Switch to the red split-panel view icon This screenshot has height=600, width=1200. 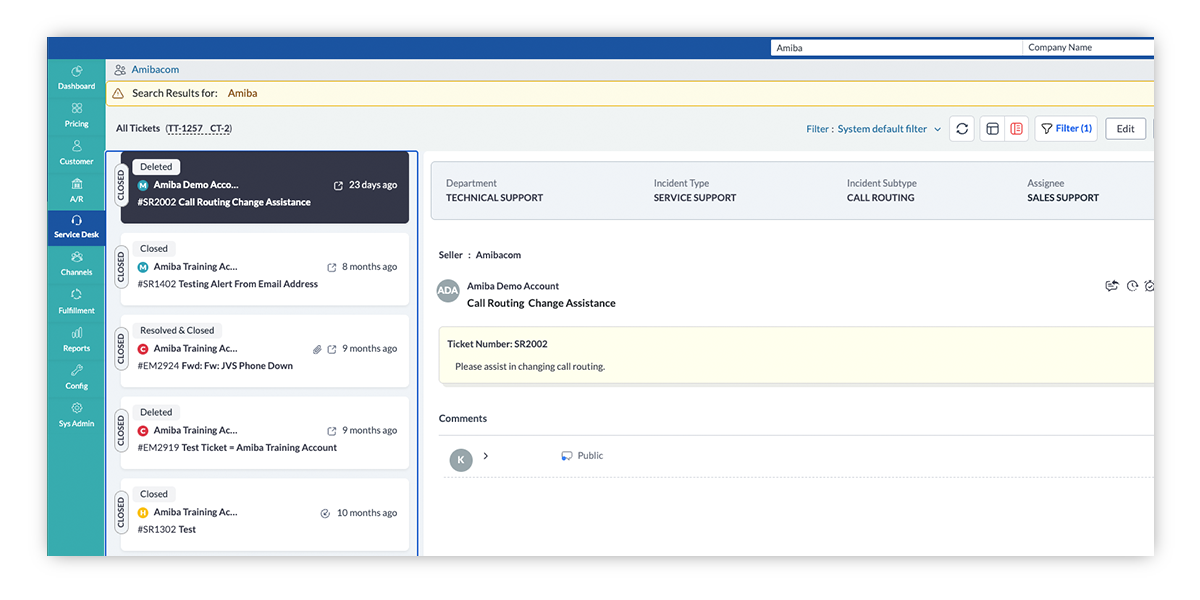click(x=1016, y=129)
